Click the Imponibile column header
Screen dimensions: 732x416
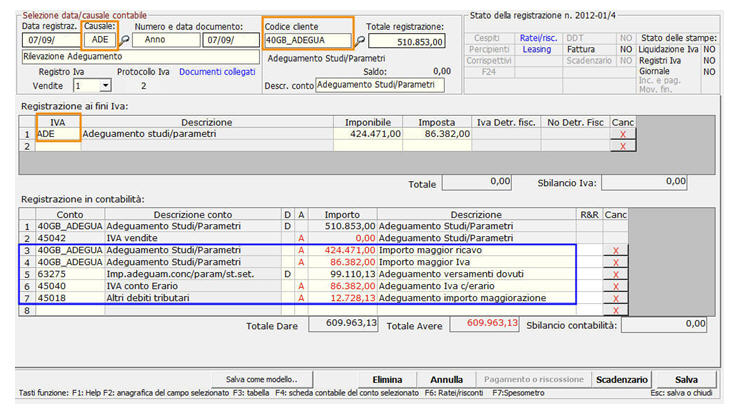pyautogui.click(x=368, y=122)
